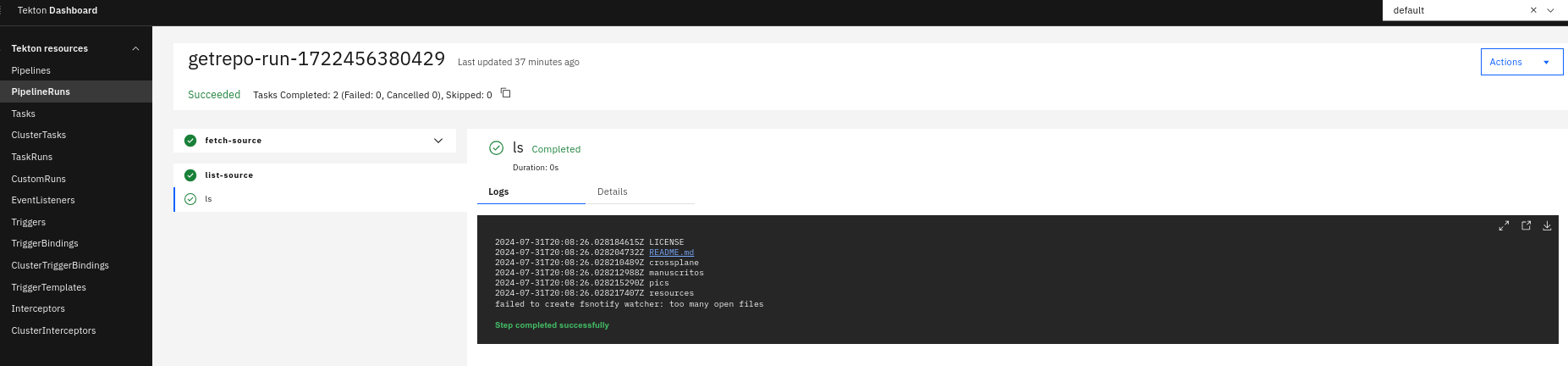1568x366 pixels.
Task: Switch to the Details tab
Action: (613, 191)
